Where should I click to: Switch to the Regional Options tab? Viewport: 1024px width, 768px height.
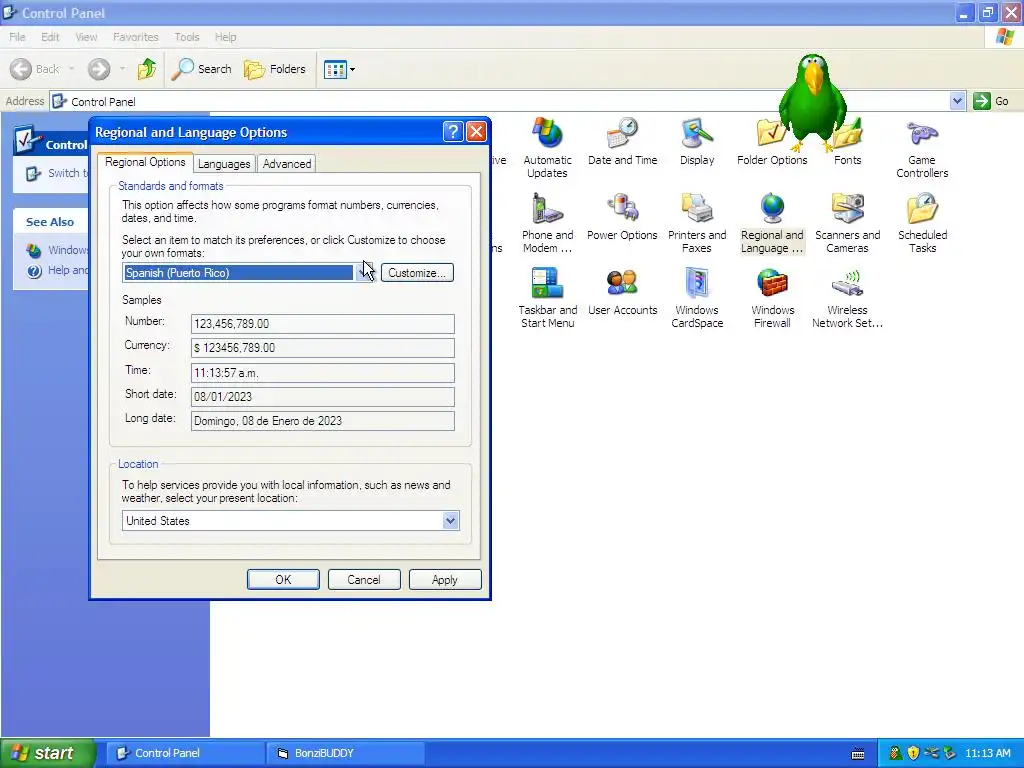[145, 162]
